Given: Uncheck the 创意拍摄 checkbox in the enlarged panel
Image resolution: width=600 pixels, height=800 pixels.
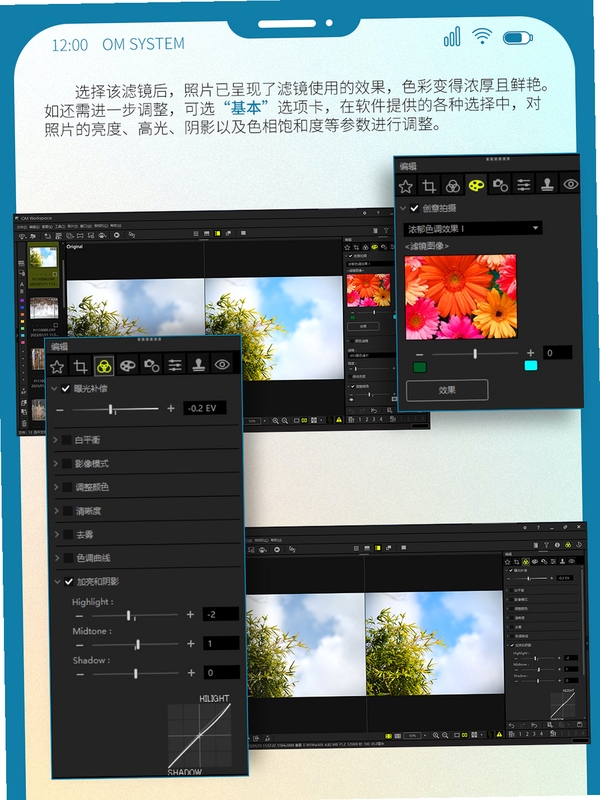Looking at the screenshot, I should [414, 208].
